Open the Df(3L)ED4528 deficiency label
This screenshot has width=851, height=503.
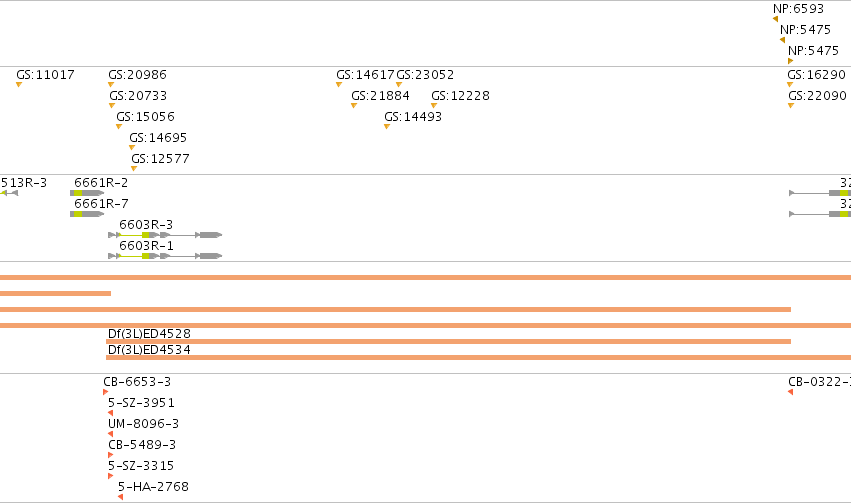(149, 333)
